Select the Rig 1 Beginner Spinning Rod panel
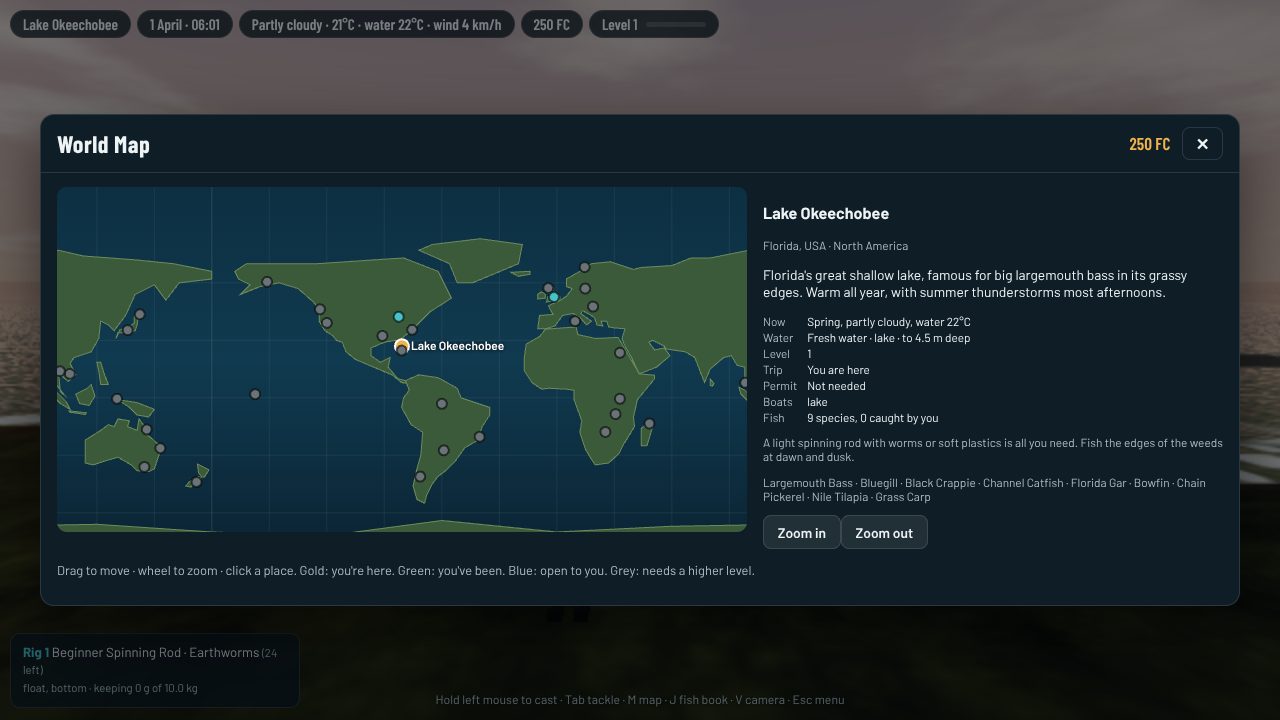1280x720 pixels. click(155, 670)
